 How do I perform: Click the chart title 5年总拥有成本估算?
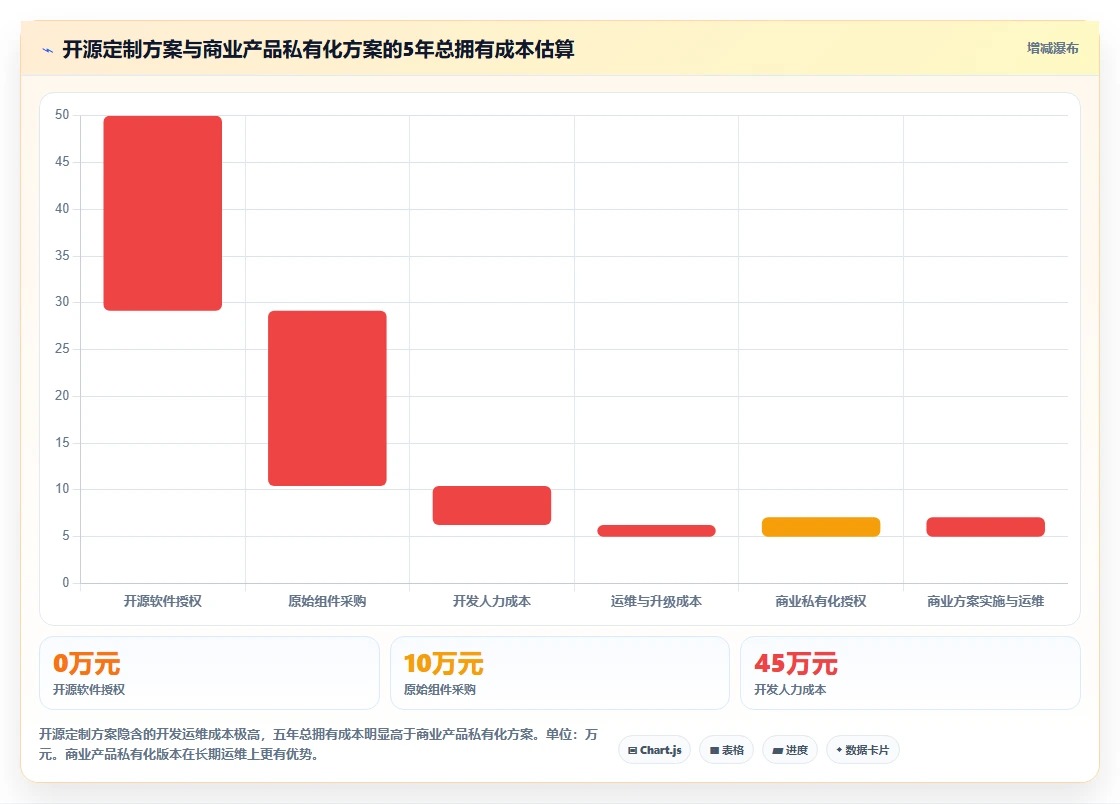(x=319, y=49)
